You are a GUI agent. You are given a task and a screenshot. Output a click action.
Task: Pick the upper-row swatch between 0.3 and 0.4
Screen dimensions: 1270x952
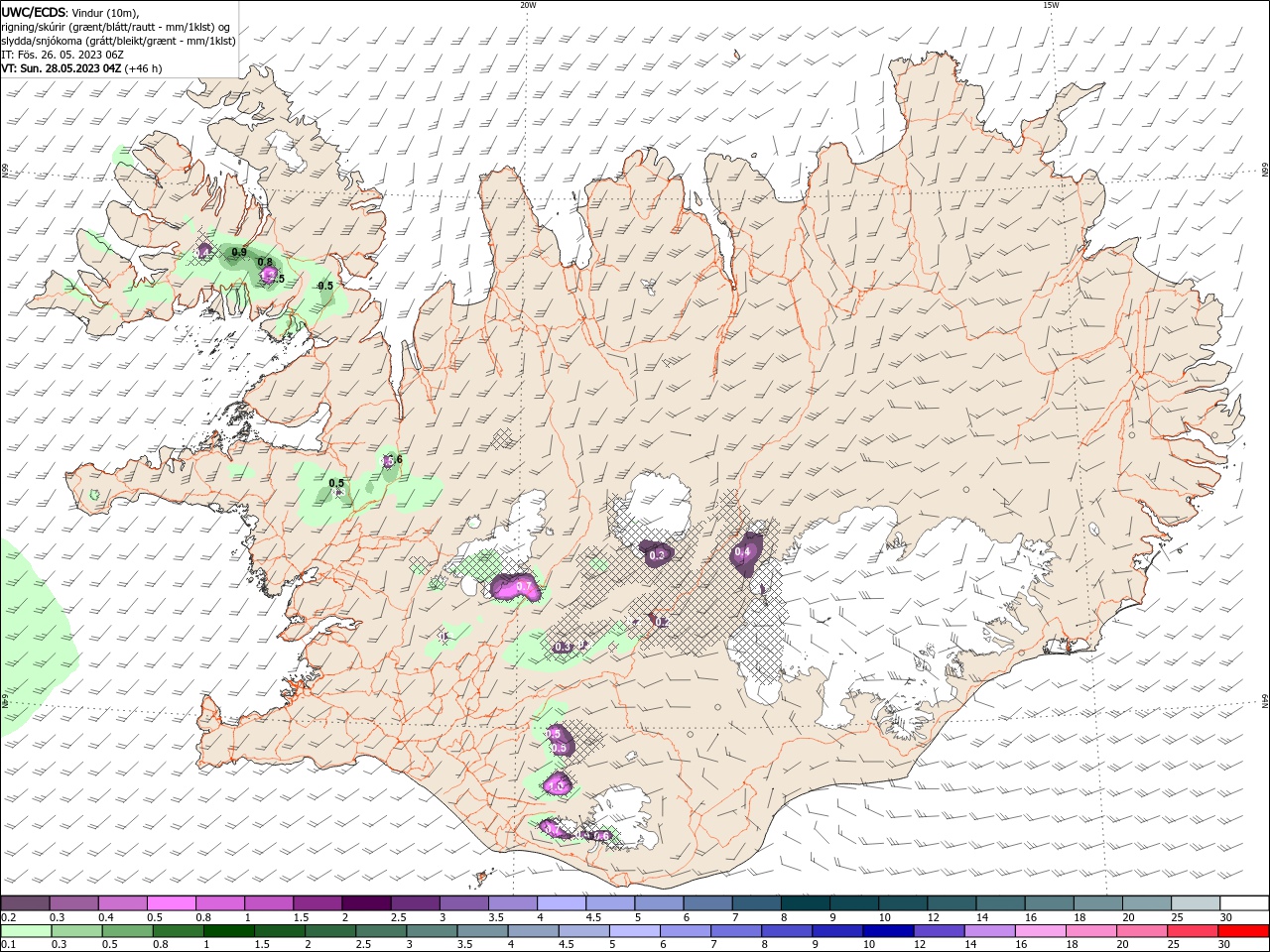[73, 903]
